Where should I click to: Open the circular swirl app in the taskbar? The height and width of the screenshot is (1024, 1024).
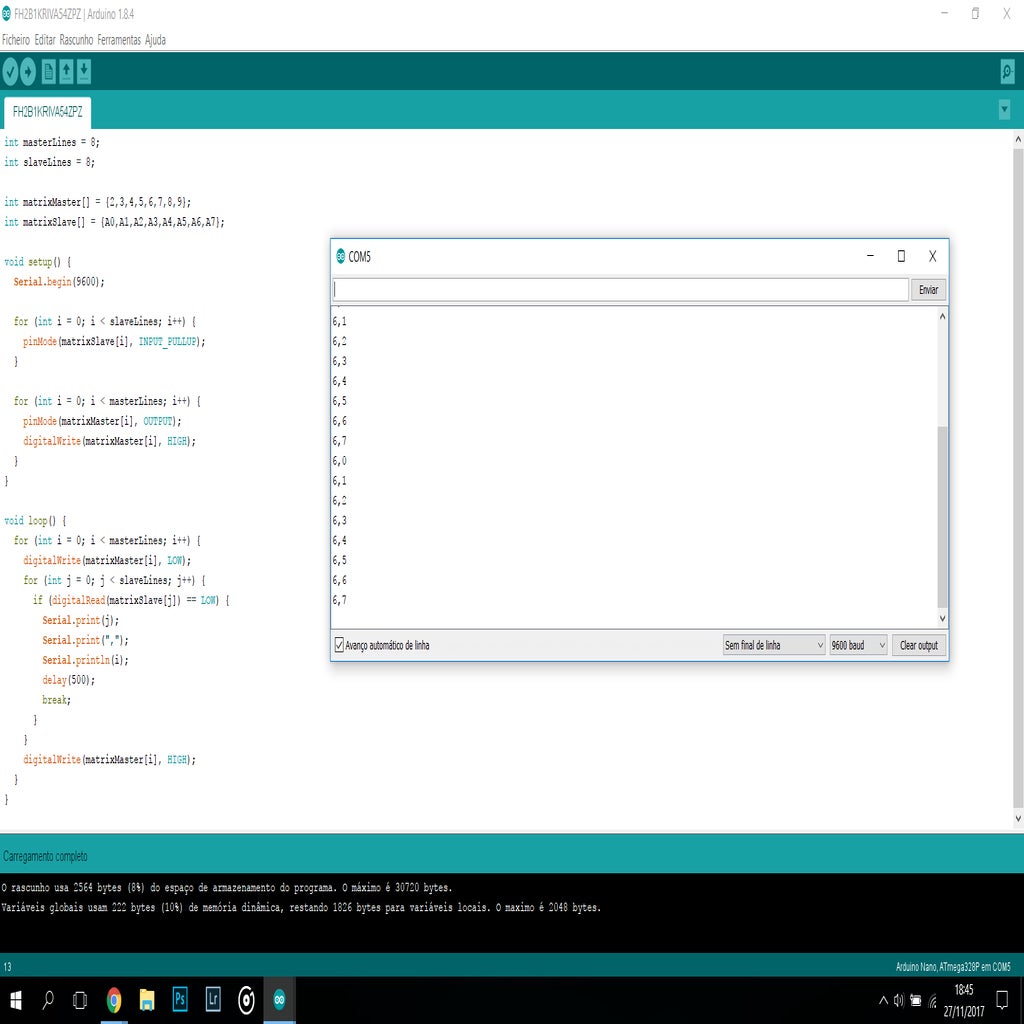[246, 1000]
